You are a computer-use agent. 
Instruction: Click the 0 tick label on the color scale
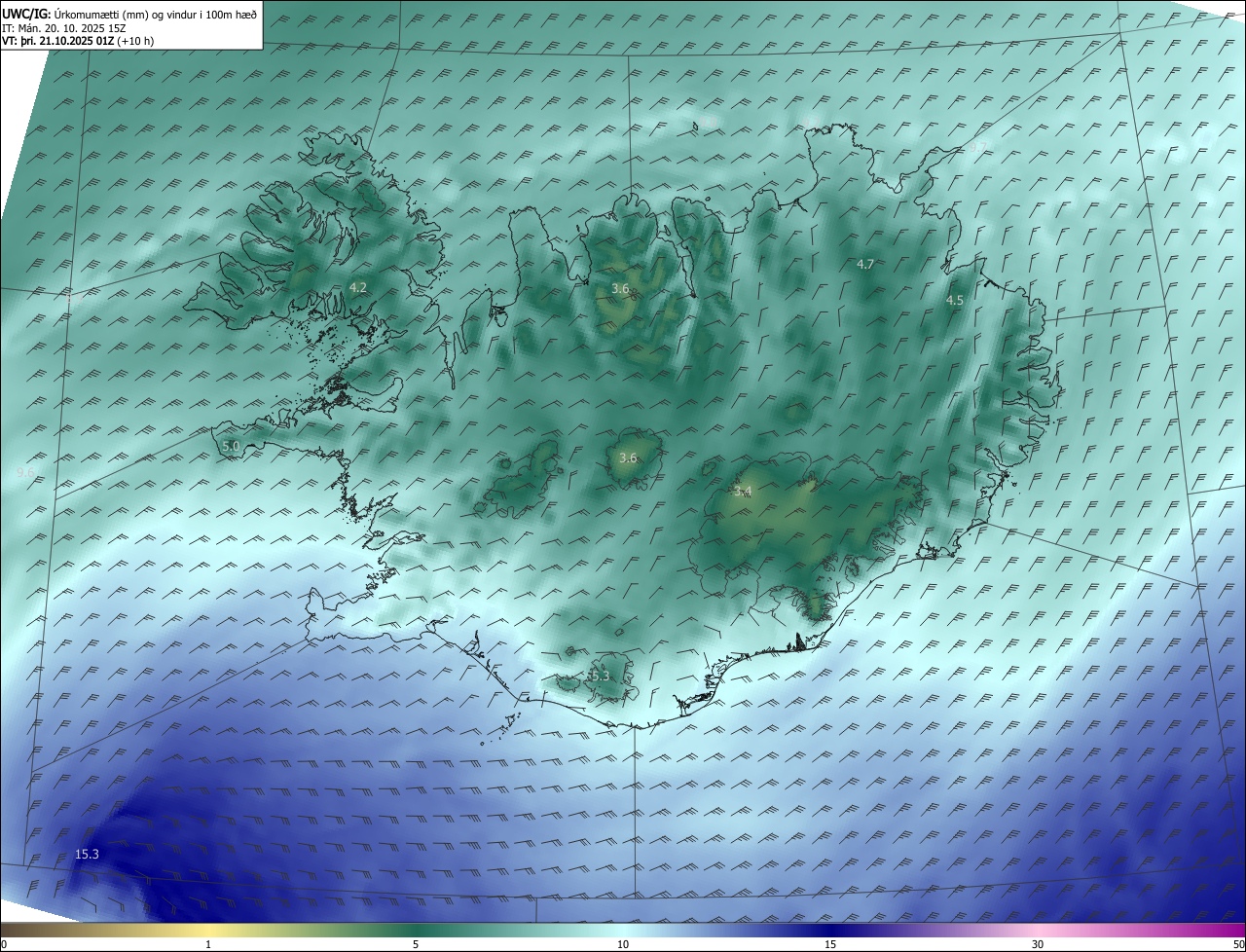[4, 944]
